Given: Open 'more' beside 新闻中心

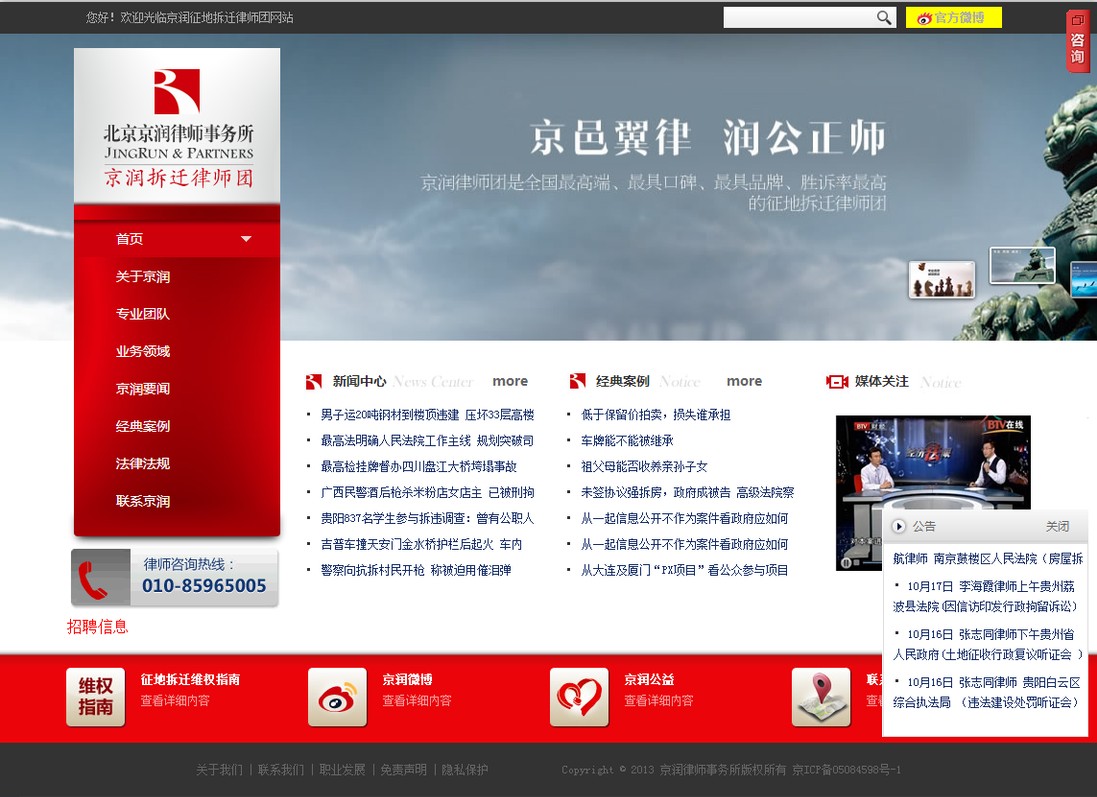Looking at the screenshot, I should (x=510, y=381).
